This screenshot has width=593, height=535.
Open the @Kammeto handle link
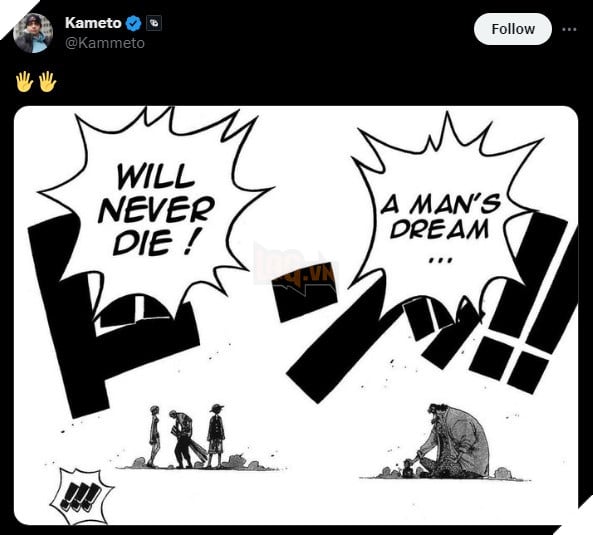tap(105, 43)
